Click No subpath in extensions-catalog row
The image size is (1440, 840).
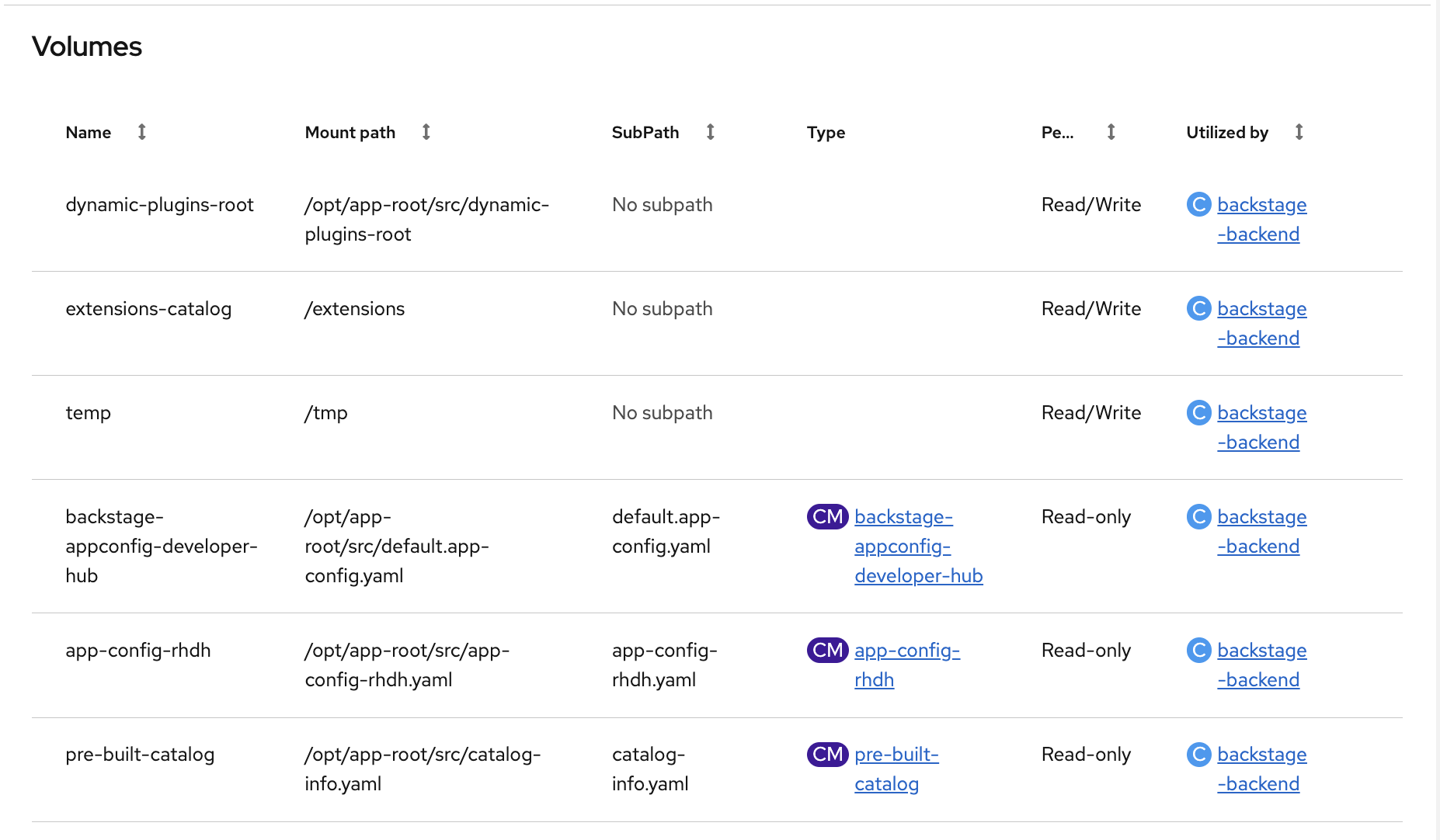click(x=663, y=309)
